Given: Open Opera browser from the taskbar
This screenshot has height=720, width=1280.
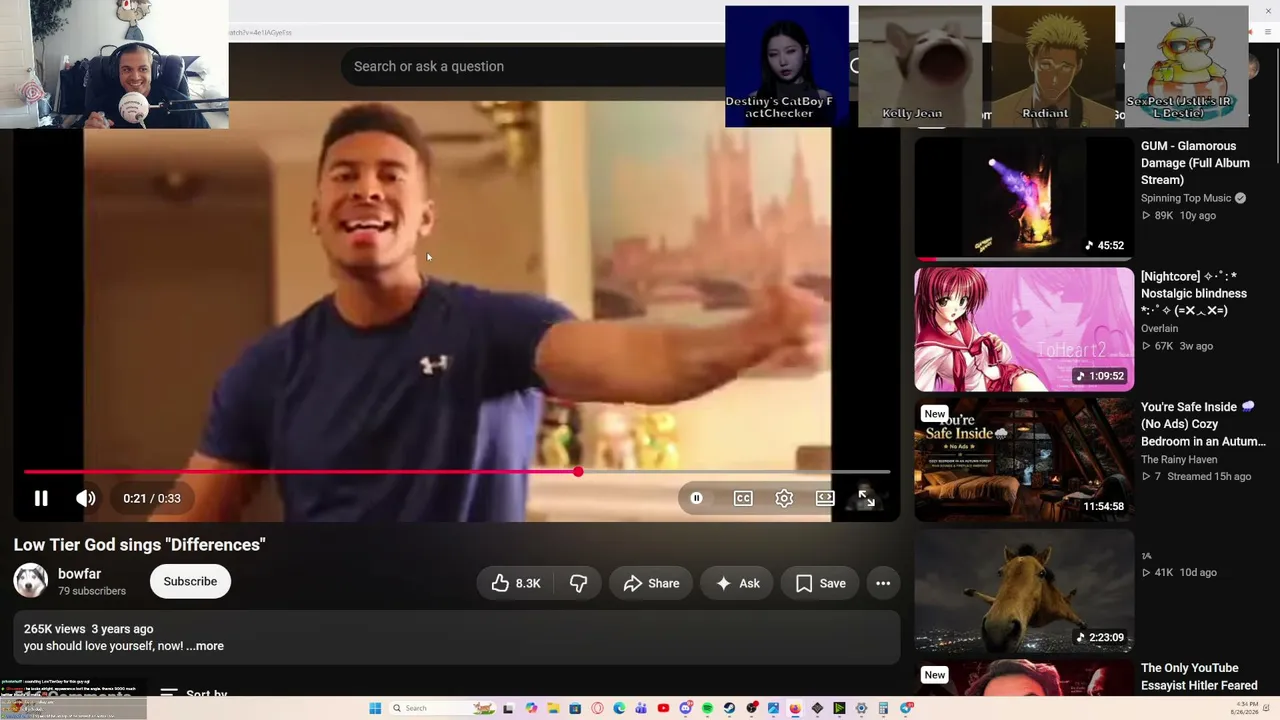Looking at the screenshot, I should click(597, 708).
